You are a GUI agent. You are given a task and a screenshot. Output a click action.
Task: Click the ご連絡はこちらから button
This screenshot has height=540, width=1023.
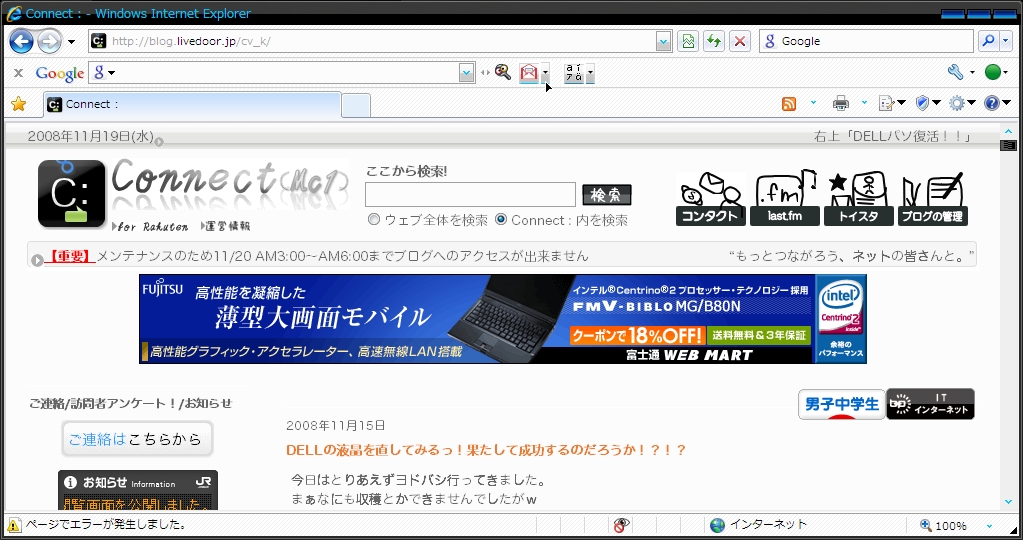click(x=137, y=439)
